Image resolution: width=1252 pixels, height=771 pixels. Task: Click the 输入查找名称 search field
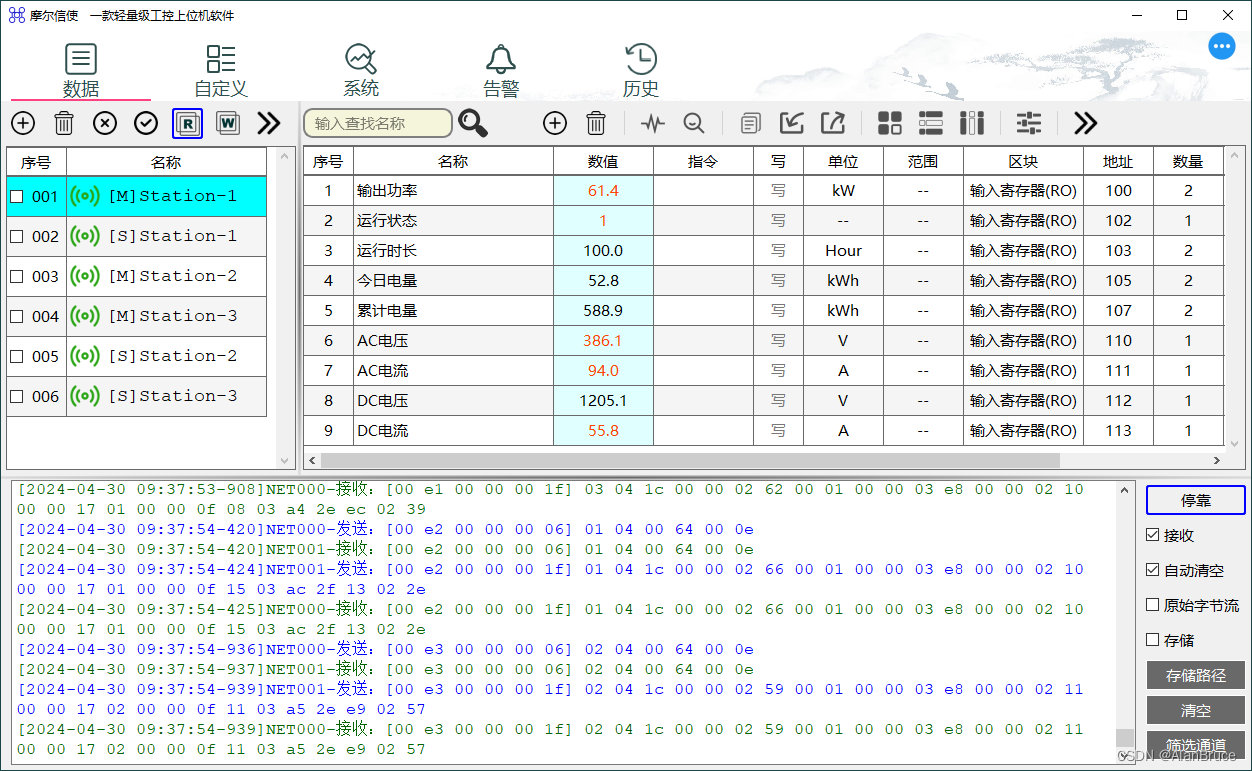click(x=378, y=123)
